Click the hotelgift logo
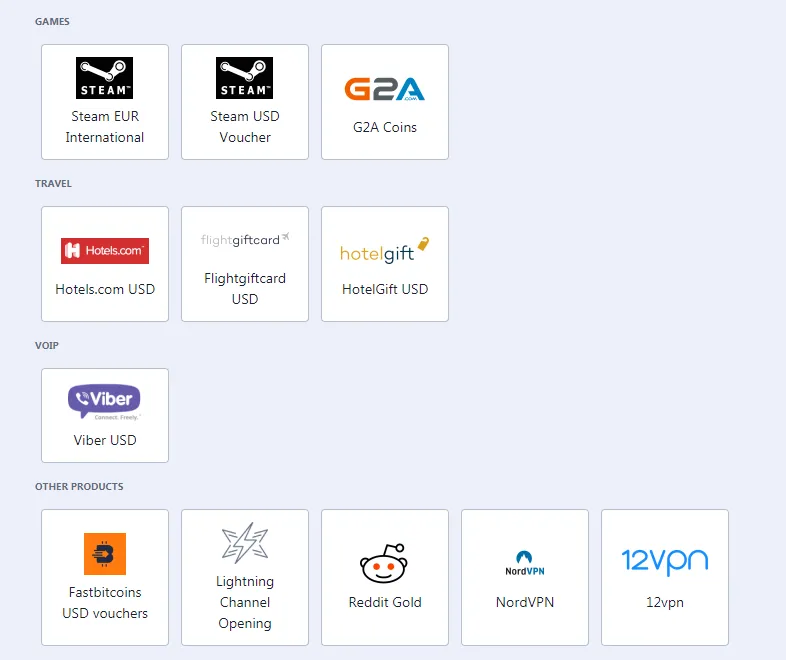The height and width of the screenshot is (660, 786). click(x=384, y=250)
